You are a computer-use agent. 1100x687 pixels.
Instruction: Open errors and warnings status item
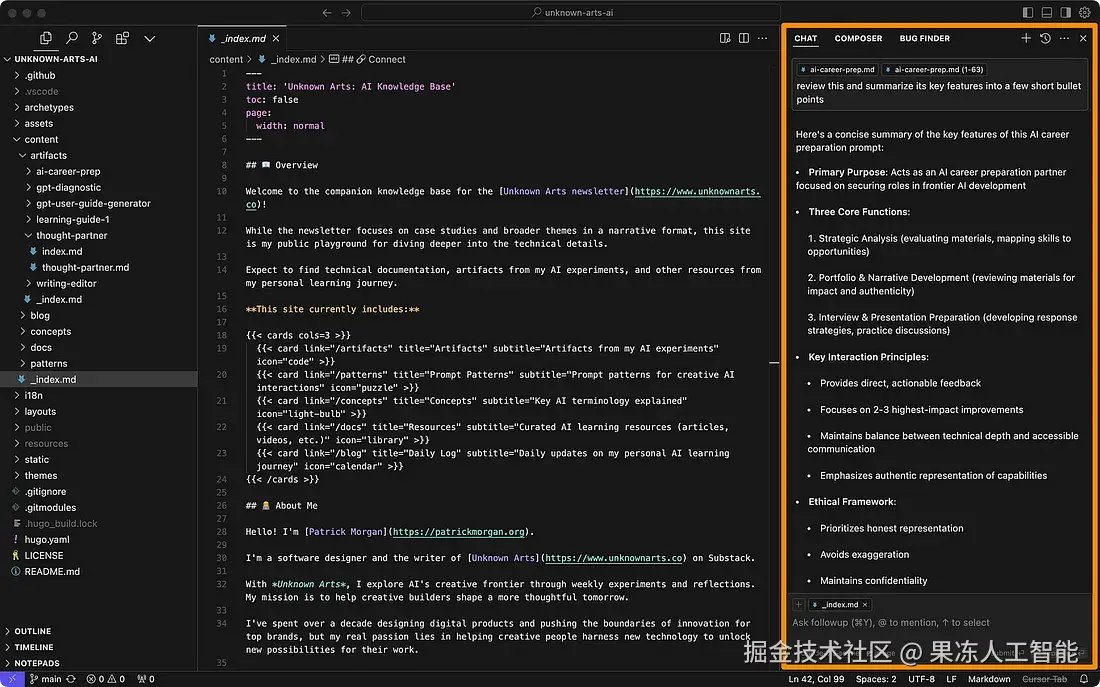tap(105, 679)
